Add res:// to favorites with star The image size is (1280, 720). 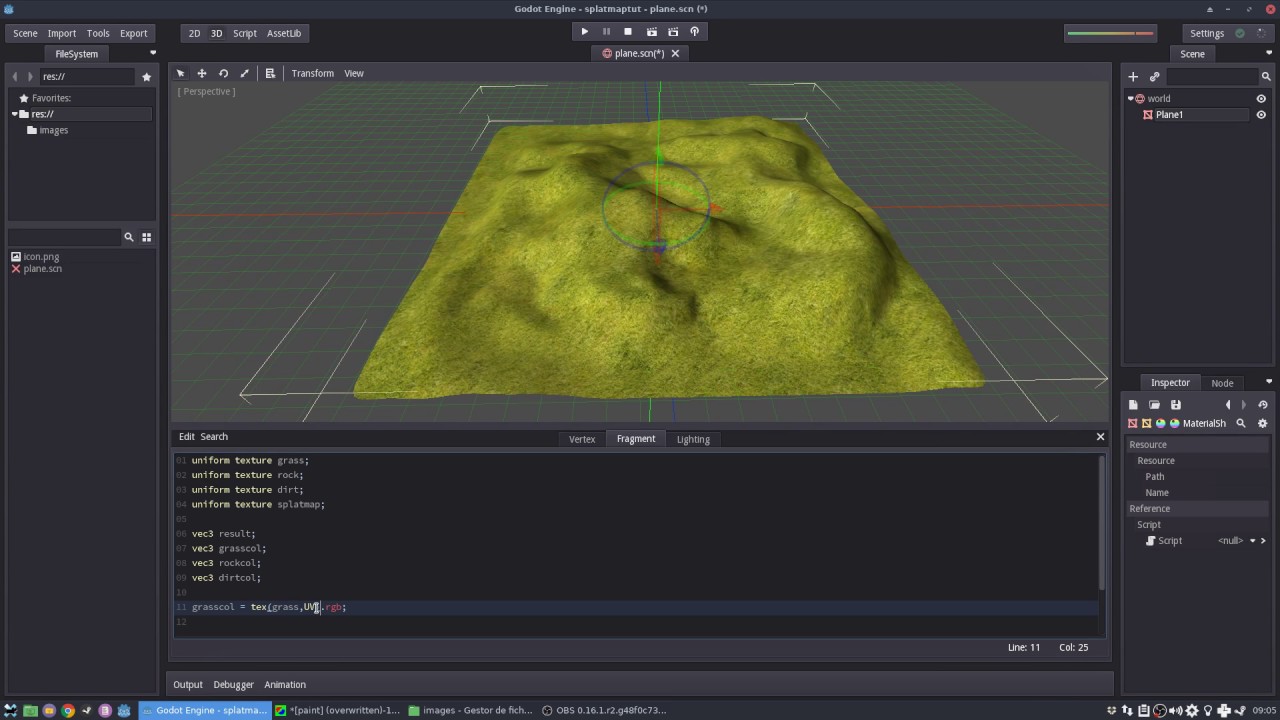coord(147,76)
